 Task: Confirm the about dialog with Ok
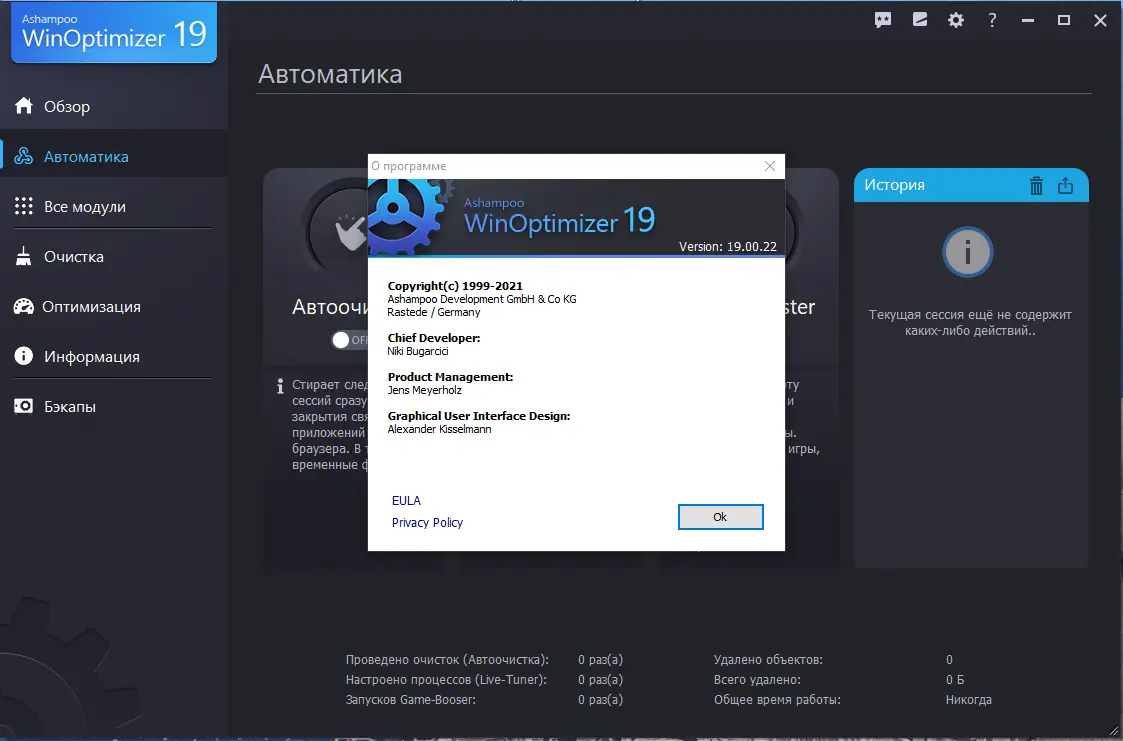click(x=720, y=517)
